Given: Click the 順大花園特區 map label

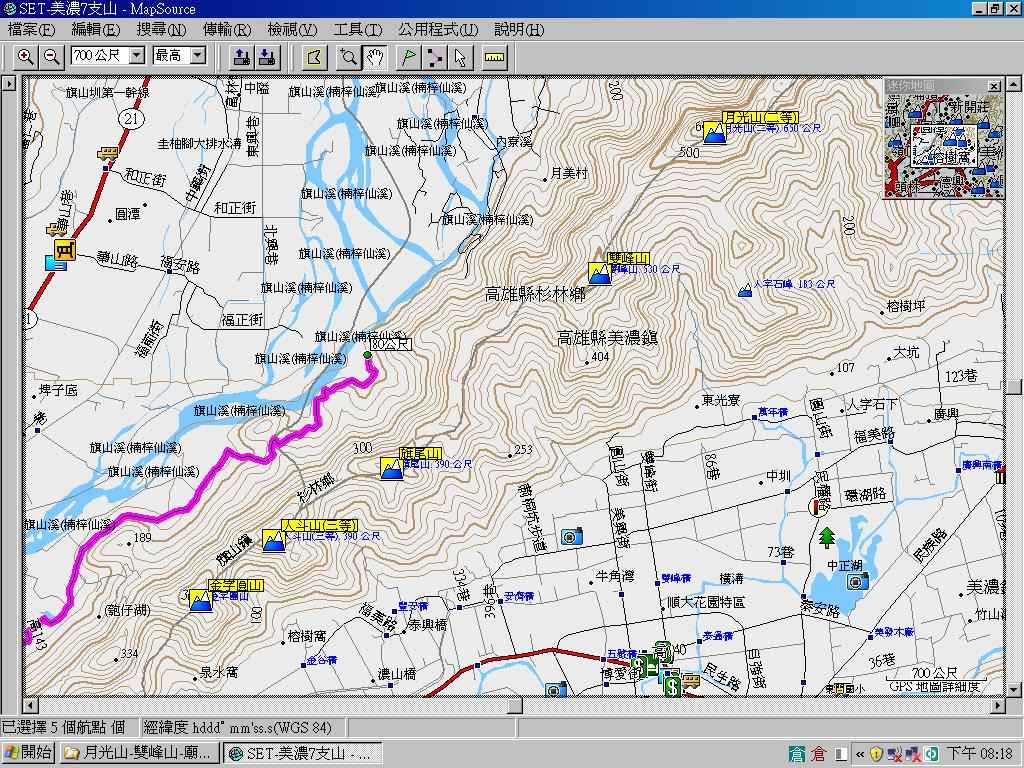Looking at the screenshot, I should pyautogui.click(x=706, y=602).
